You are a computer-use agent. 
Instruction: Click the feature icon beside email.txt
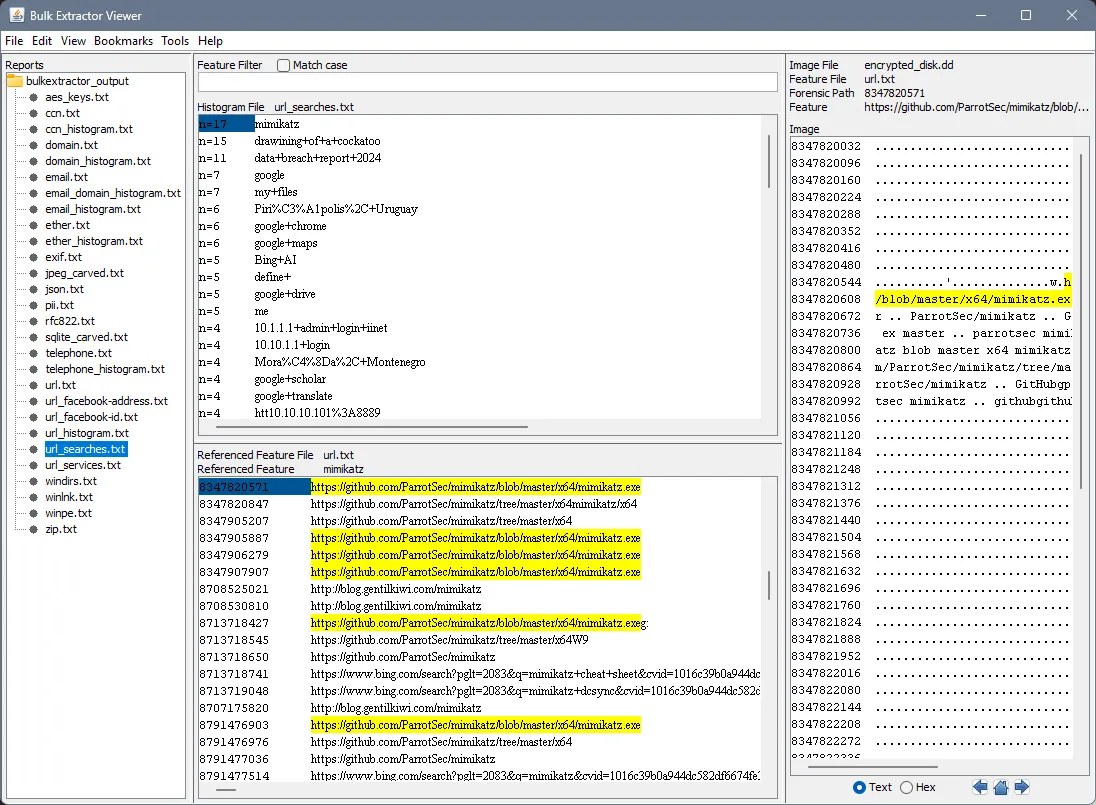(35, 177)
